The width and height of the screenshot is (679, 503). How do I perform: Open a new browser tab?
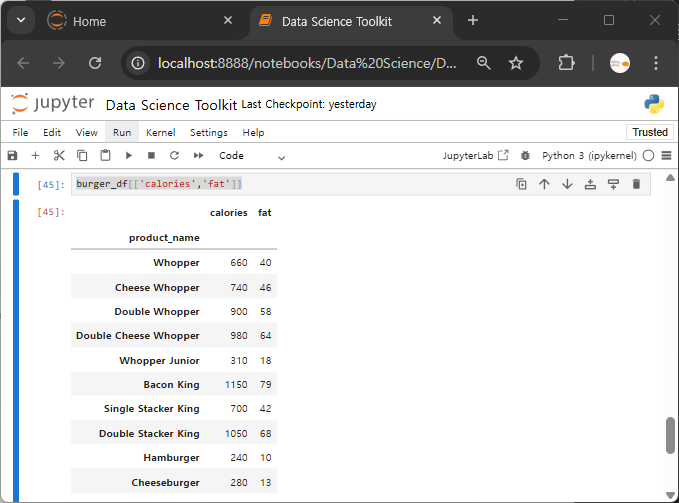pyautogui.click(x=473, y=20)
